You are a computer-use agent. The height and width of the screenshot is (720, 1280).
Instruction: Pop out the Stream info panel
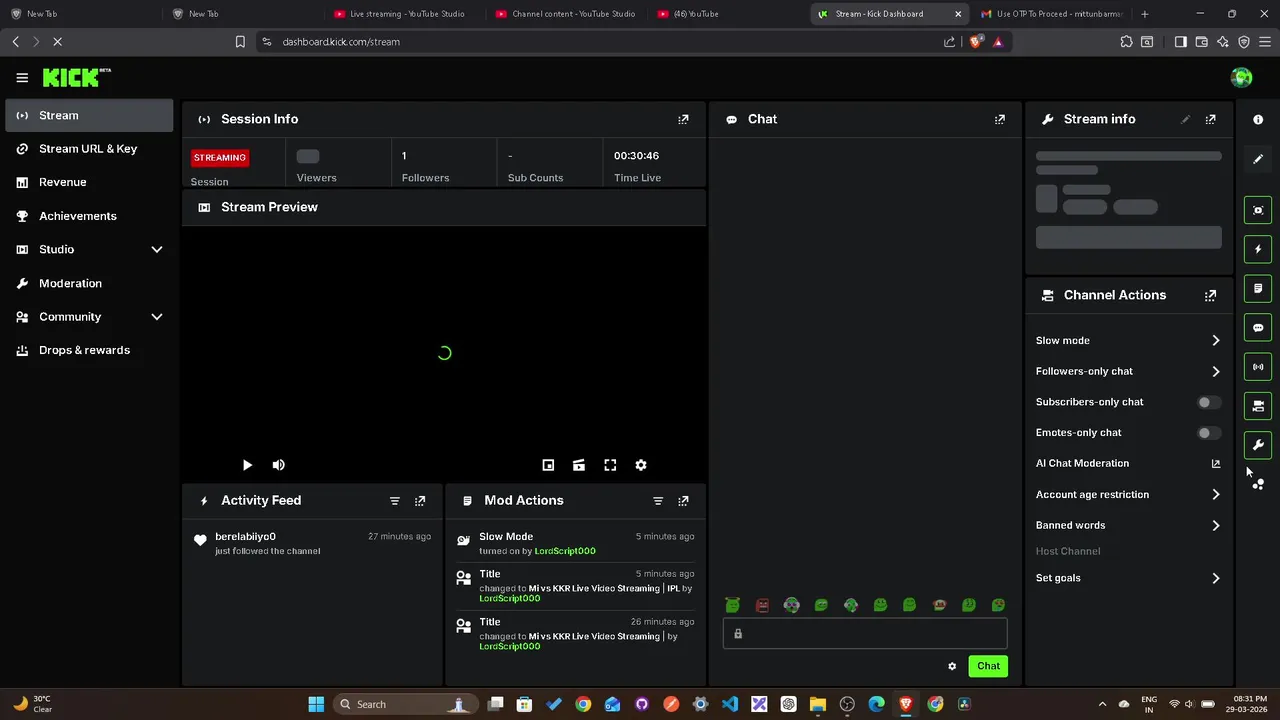1211,119
